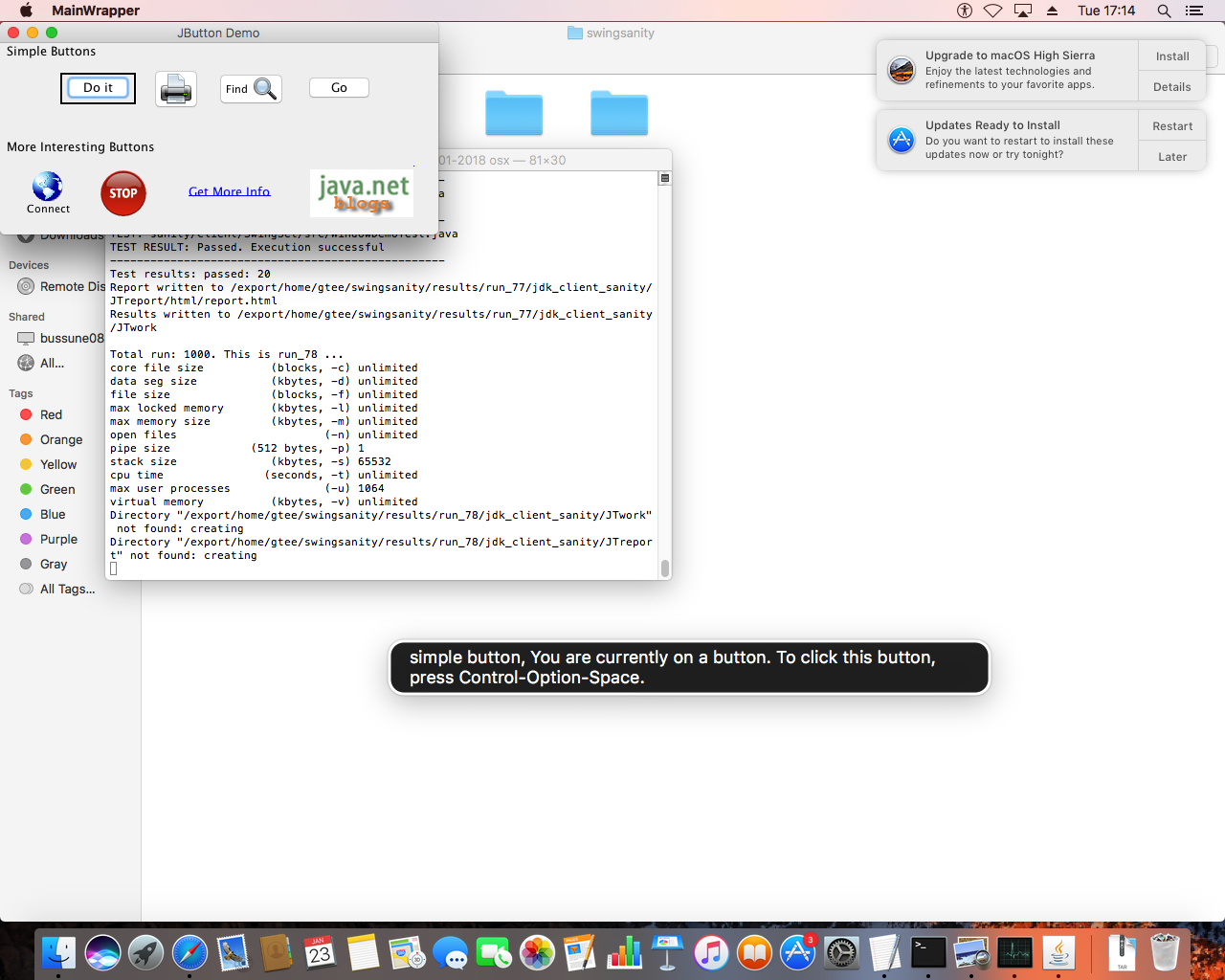Launch Safari from the dock
The image size is (1225, 980).
click(x=189, y=953)
